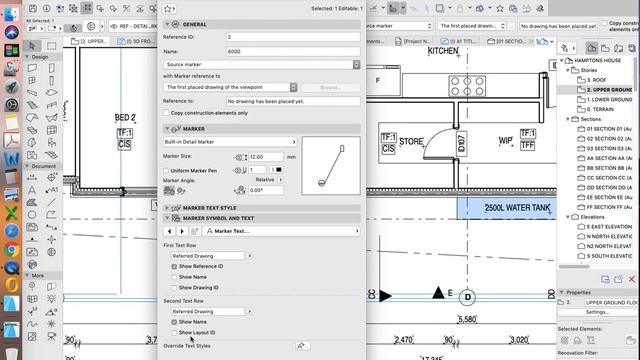Image resolution: width=640 pixels, height=360 pixels.
Task: Select the Camera tool under More
Action: tap(51, 336)
